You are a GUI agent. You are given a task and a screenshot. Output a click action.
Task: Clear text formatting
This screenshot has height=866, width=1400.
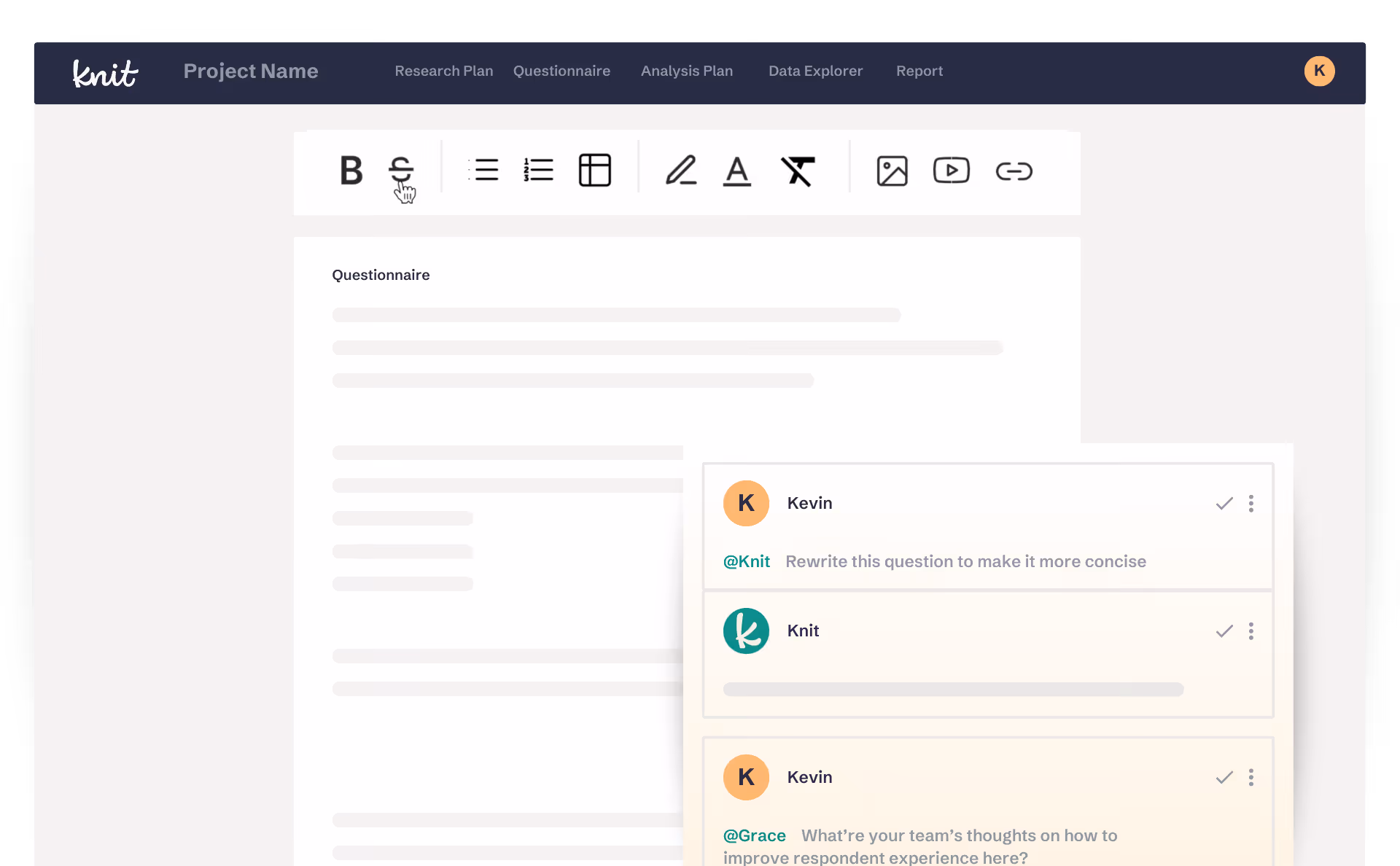coord(798,171)
